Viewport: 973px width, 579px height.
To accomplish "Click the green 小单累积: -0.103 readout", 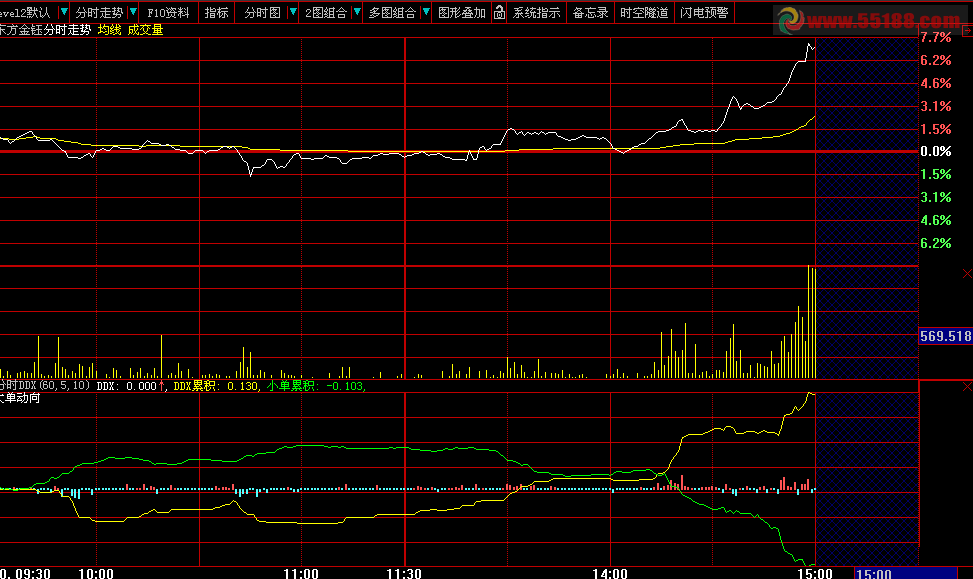I will [x=315, y=386].
